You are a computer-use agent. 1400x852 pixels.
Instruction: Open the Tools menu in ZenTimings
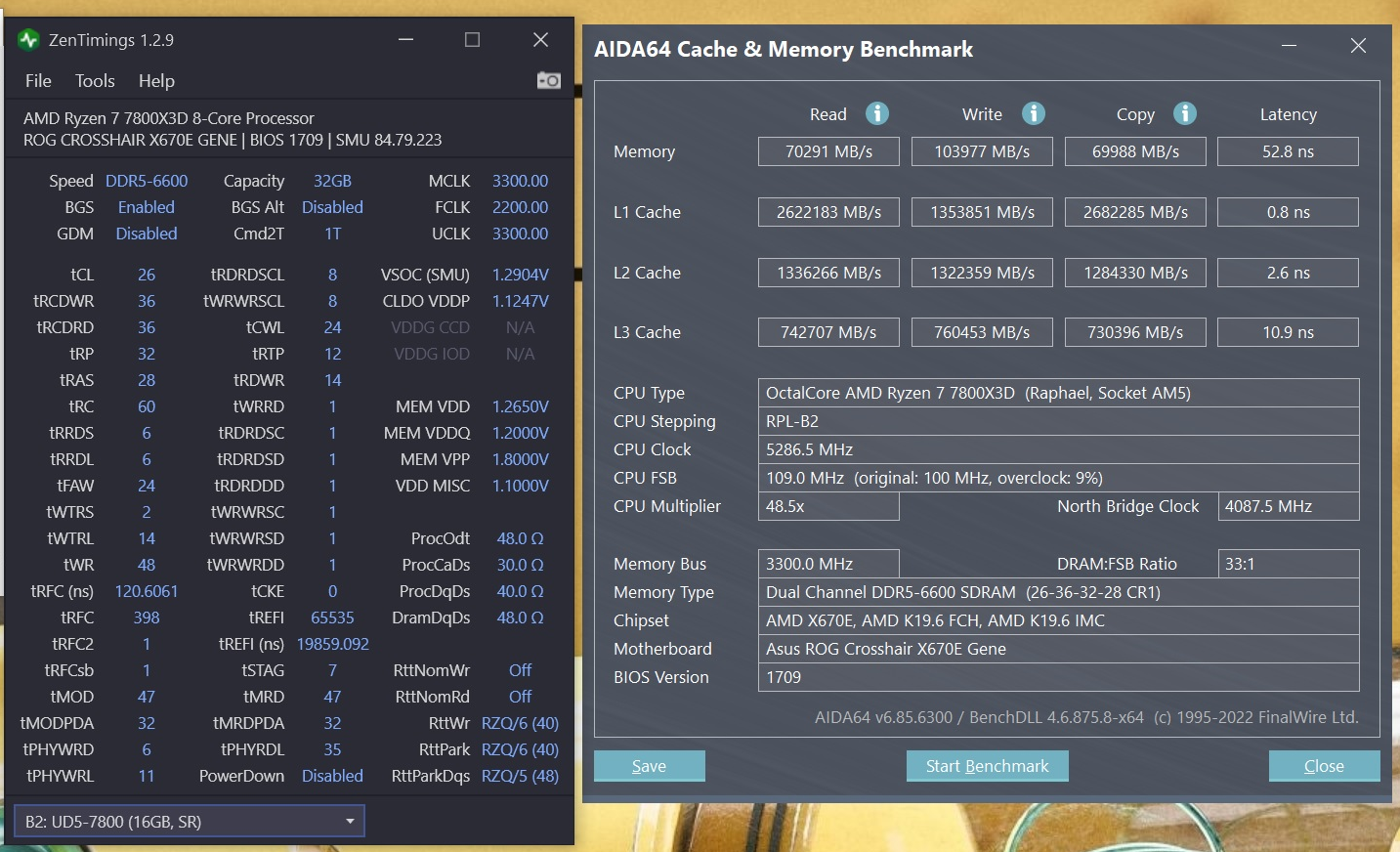pos(95,81)
